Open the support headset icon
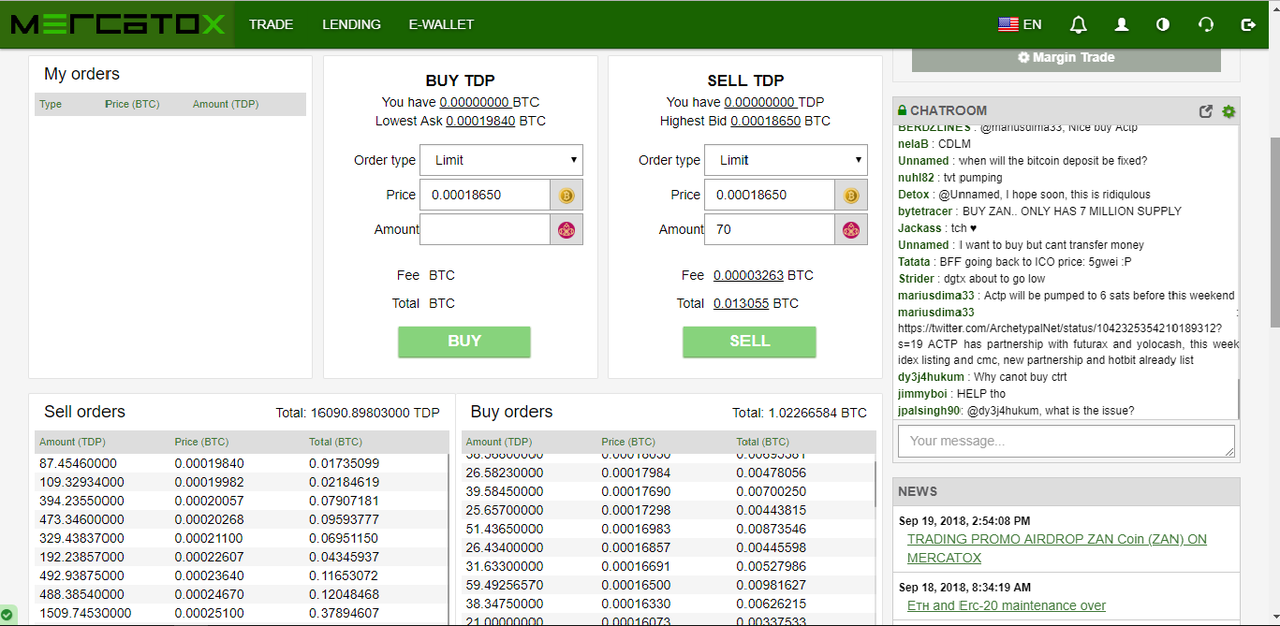This screenshot has width=1280, height=626. (x=1206, y=24)
